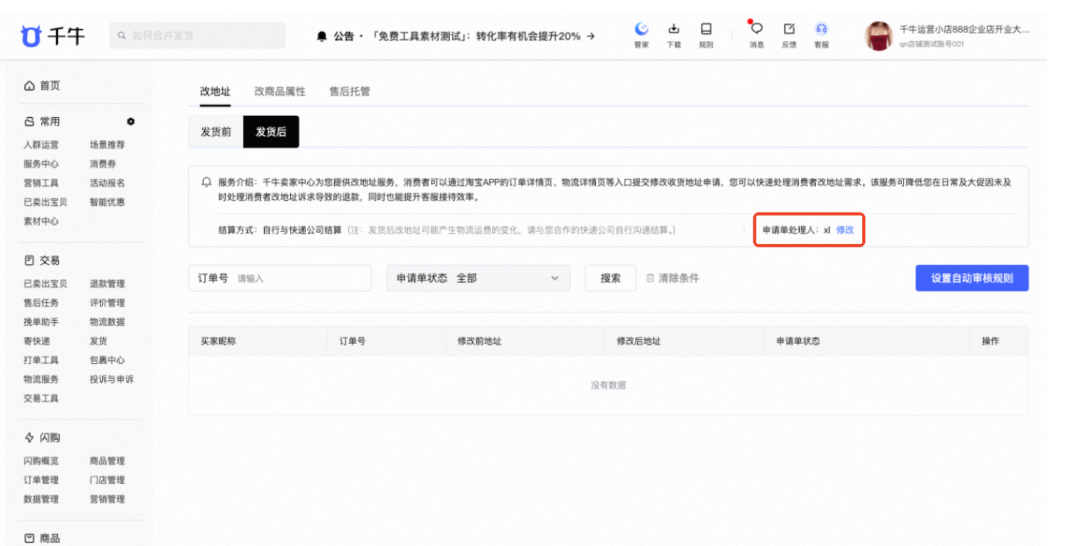
Task: Open 服务中心 in sidebar
Action: pos(41,164)
